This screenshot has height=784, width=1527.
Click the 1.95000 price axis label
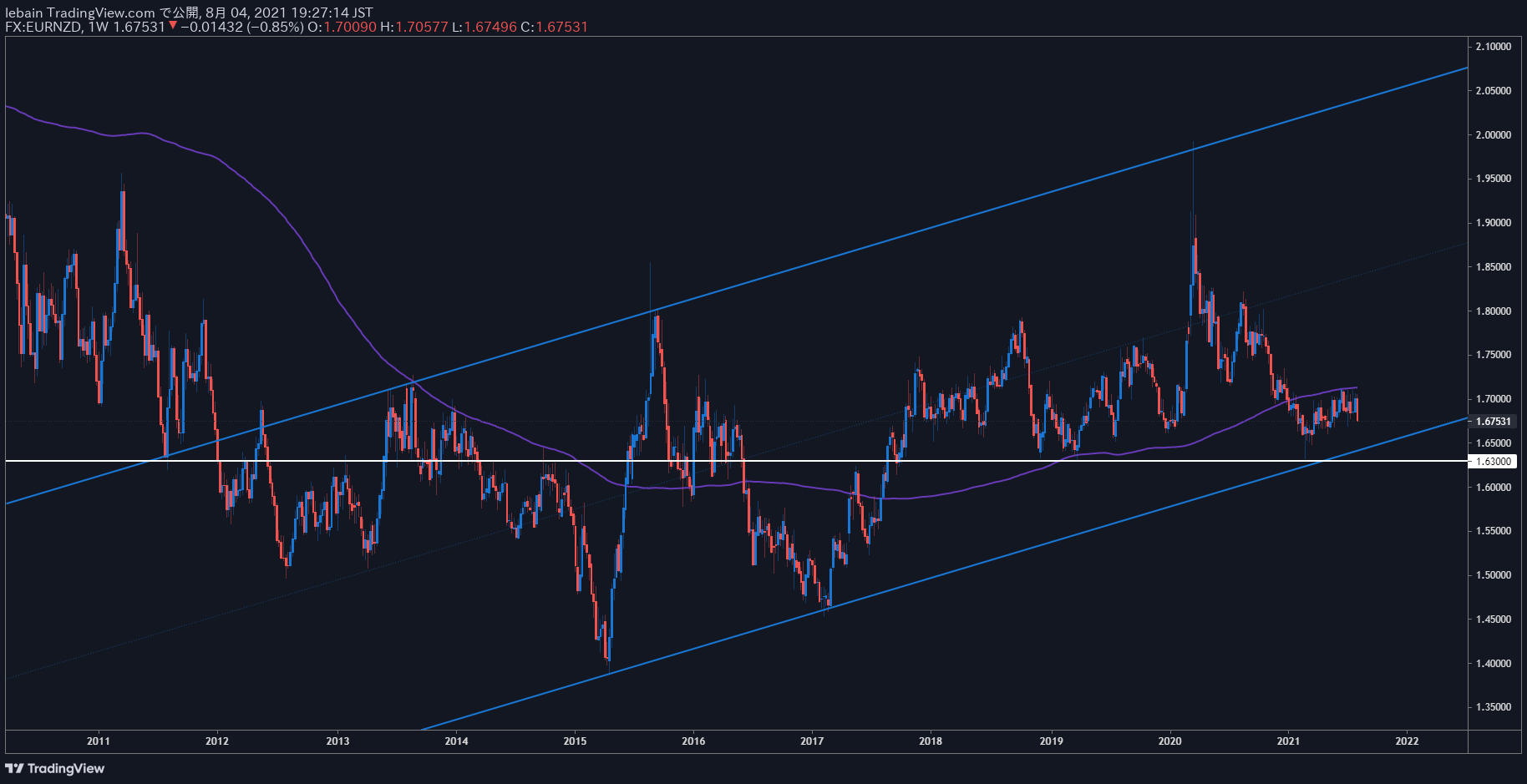[1494, 179]
